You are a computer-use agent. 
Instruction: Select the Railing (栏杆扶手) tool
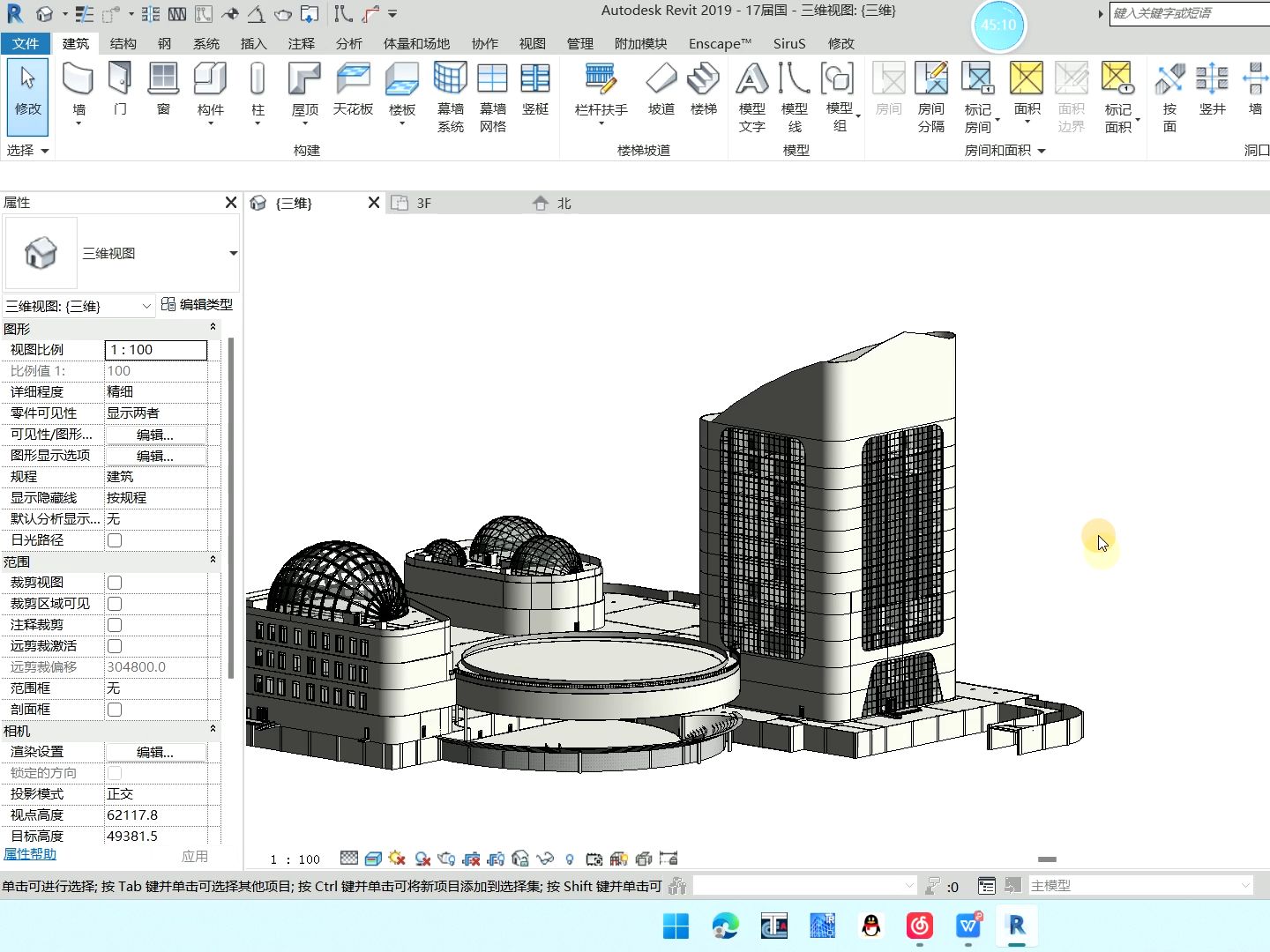[x=601, y=93]
